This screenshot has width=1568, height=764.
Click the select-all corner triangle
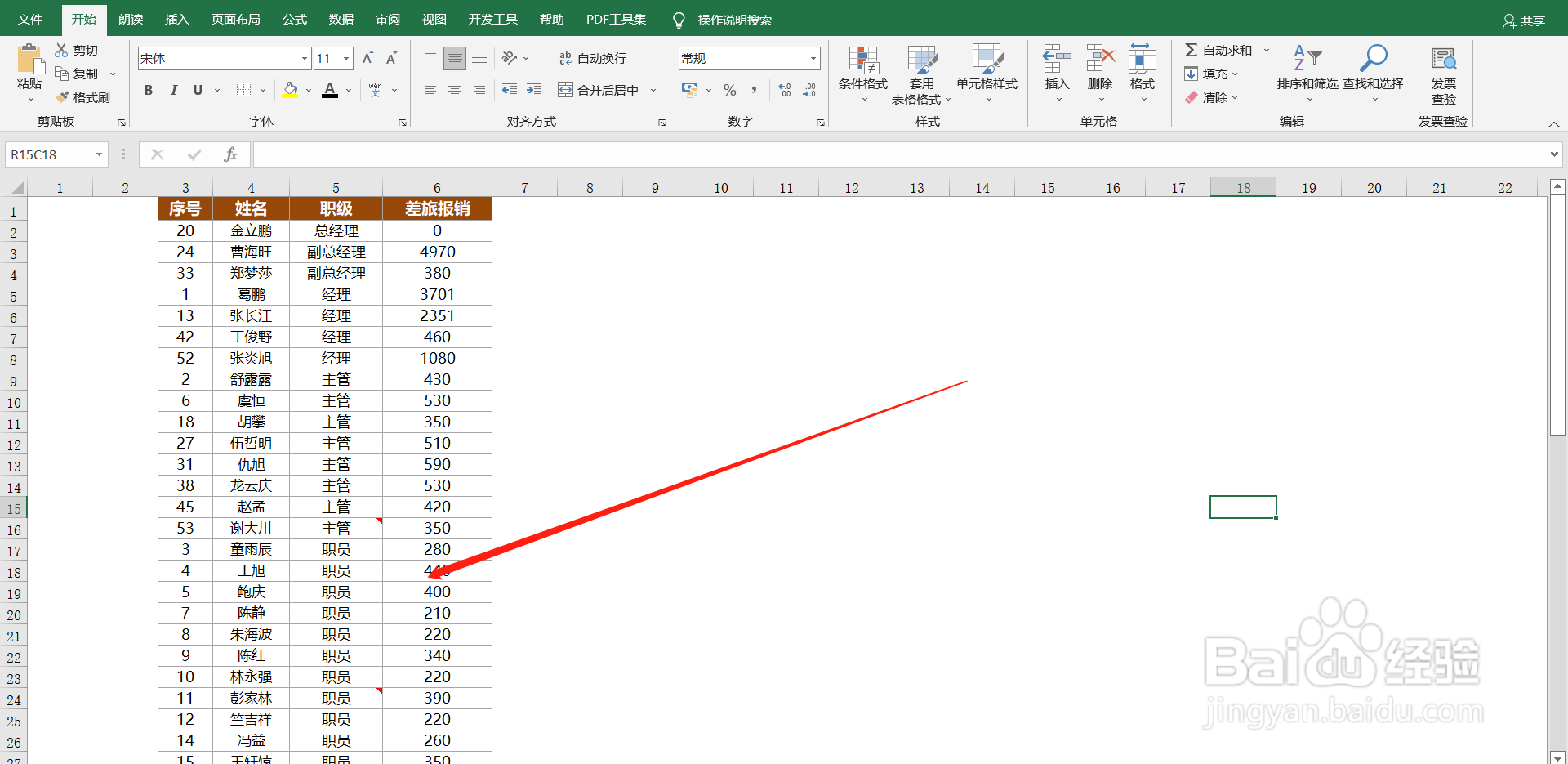[18, 188]
